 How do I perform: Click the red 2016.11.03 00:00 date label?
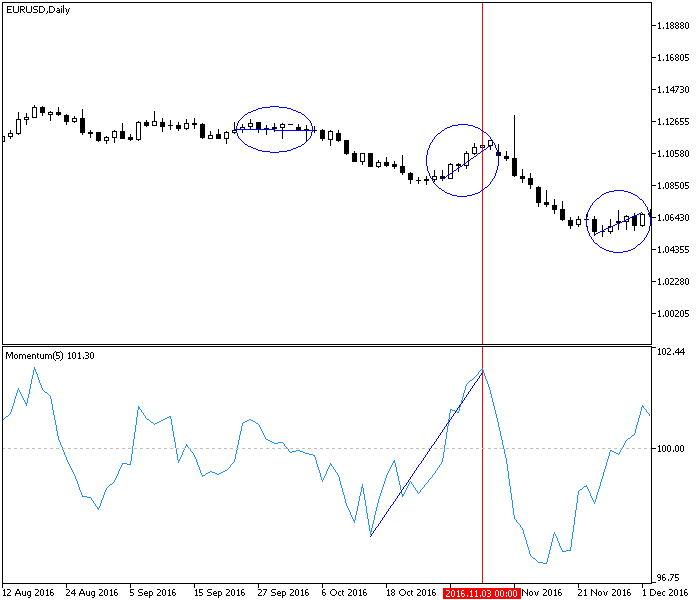[x=481, y=593]
